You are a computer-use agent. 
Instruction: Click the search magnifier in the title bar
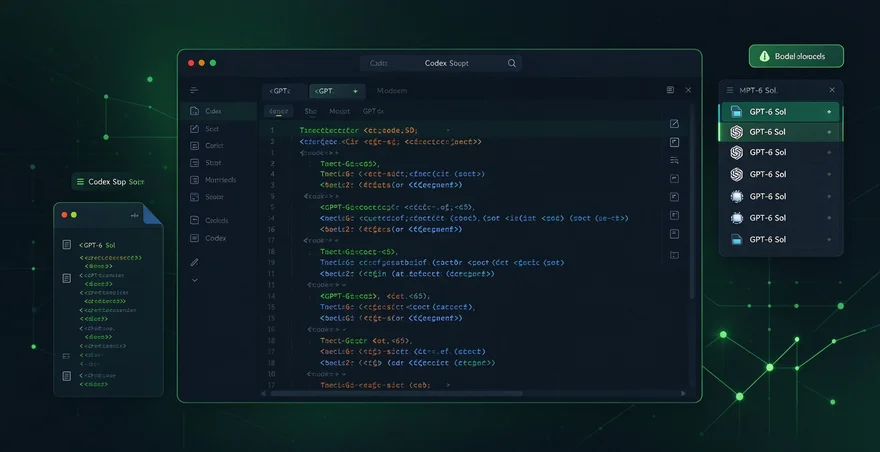coord(512,63)
